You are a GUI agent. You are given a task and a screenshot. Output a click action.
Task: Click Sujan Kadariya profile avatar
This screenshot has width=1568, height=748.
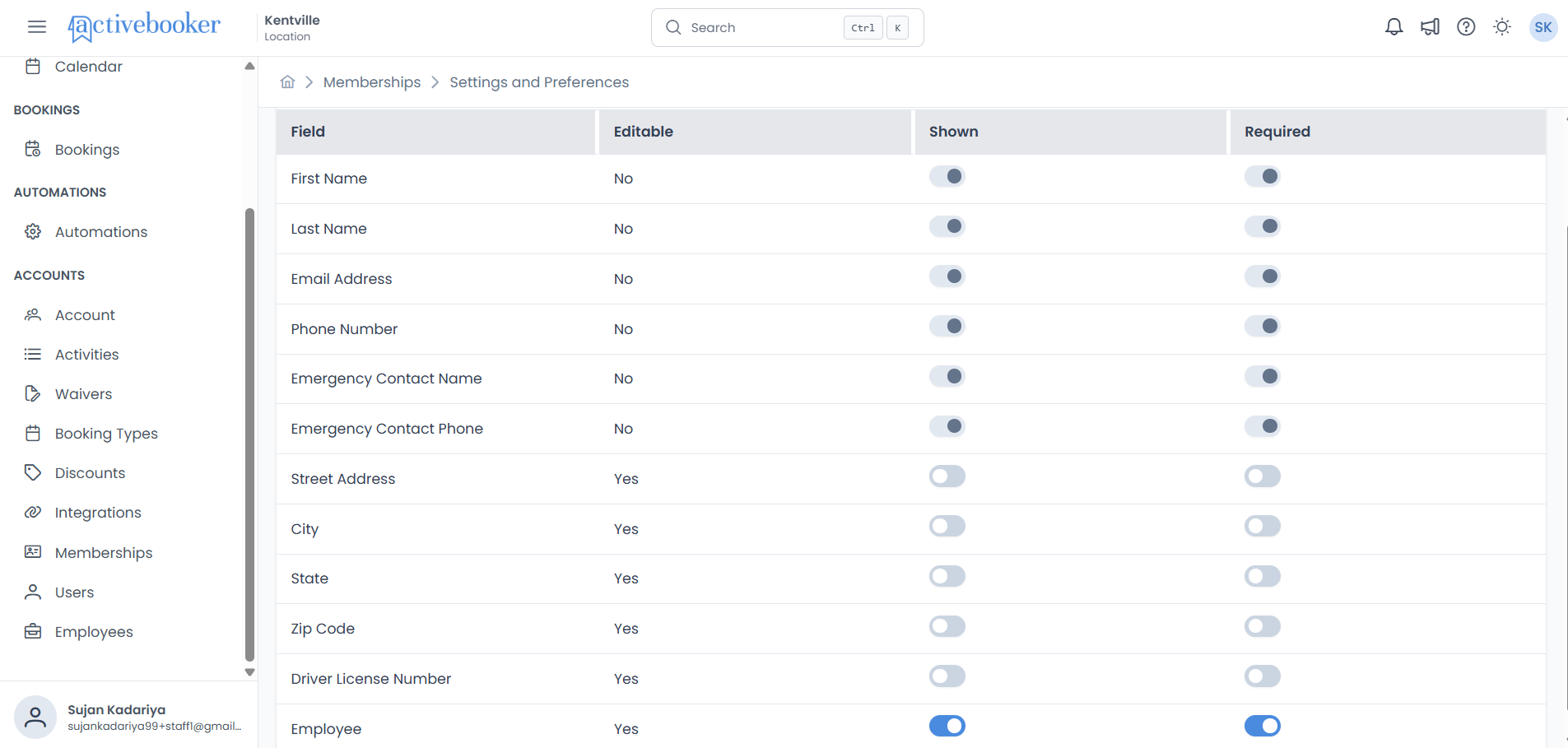click(35, 717)
